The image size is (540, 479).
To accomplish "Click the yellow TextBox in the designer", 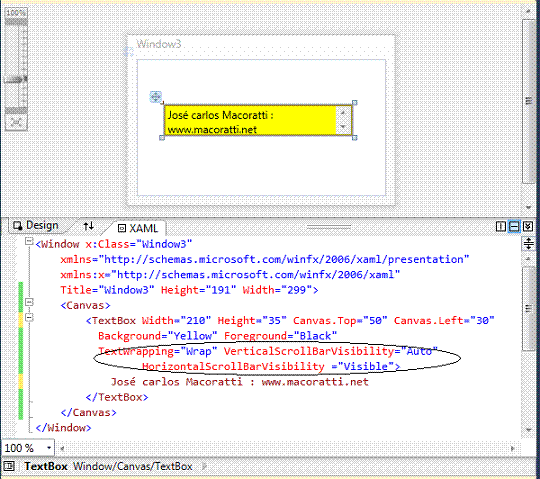I will 258,120.
